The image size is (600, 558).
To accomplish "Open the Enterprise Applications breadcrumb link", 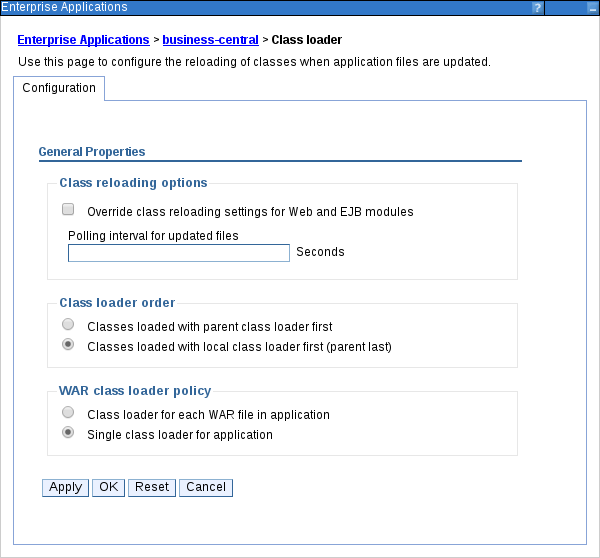I will click(x=83, y=40).
